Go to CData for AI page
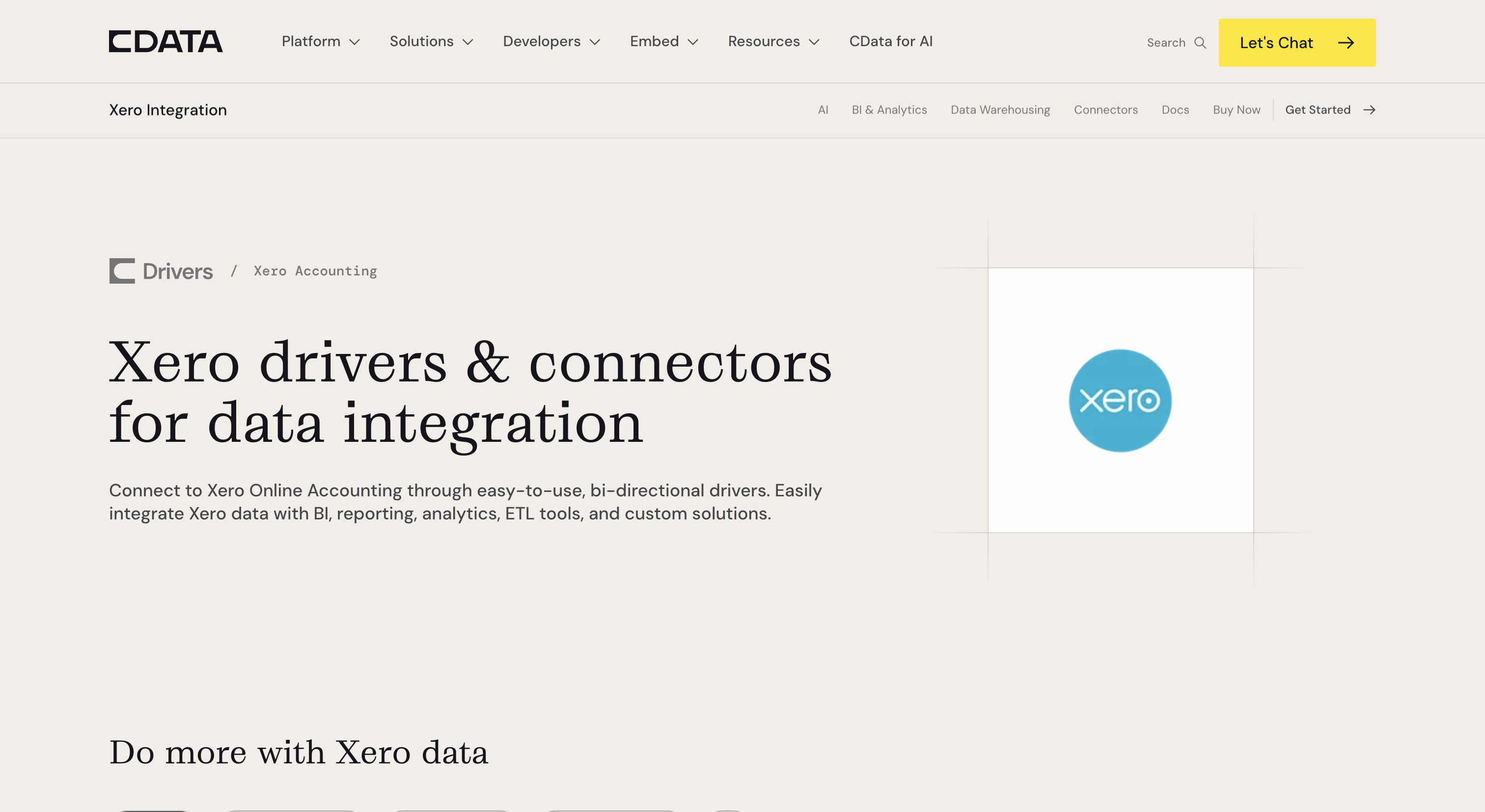Viewport: 1485px width, 812px height. (891, 42)
